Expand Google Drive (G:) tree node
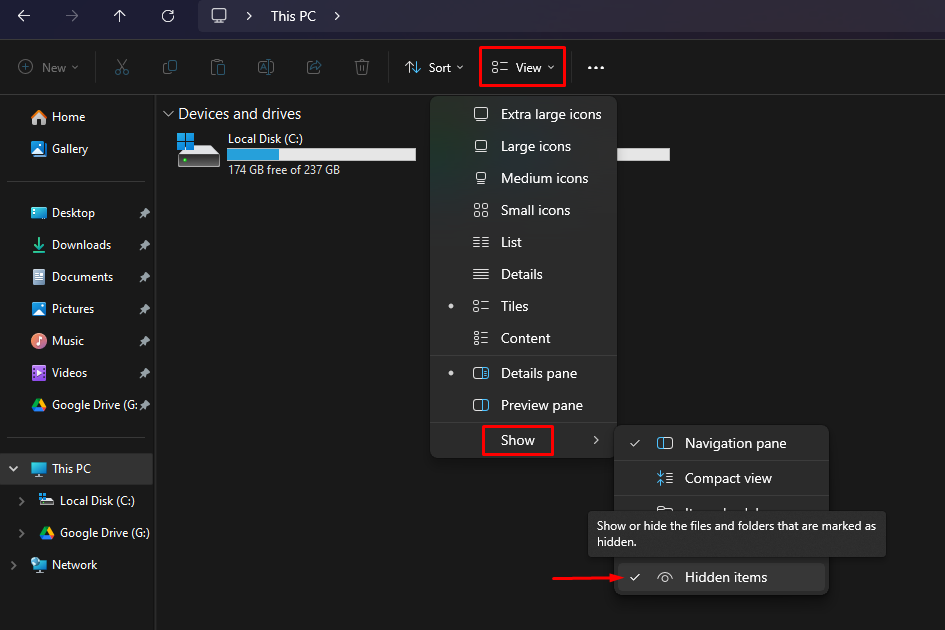945x630 pixels. click(22, 533)
